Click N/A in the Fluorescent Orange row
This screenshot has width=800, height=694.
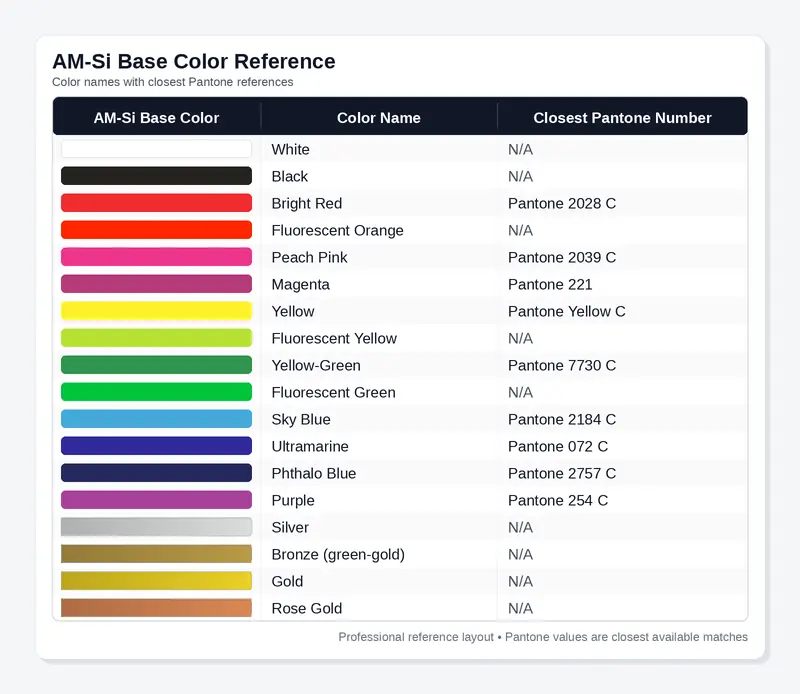tap(520, 231)
